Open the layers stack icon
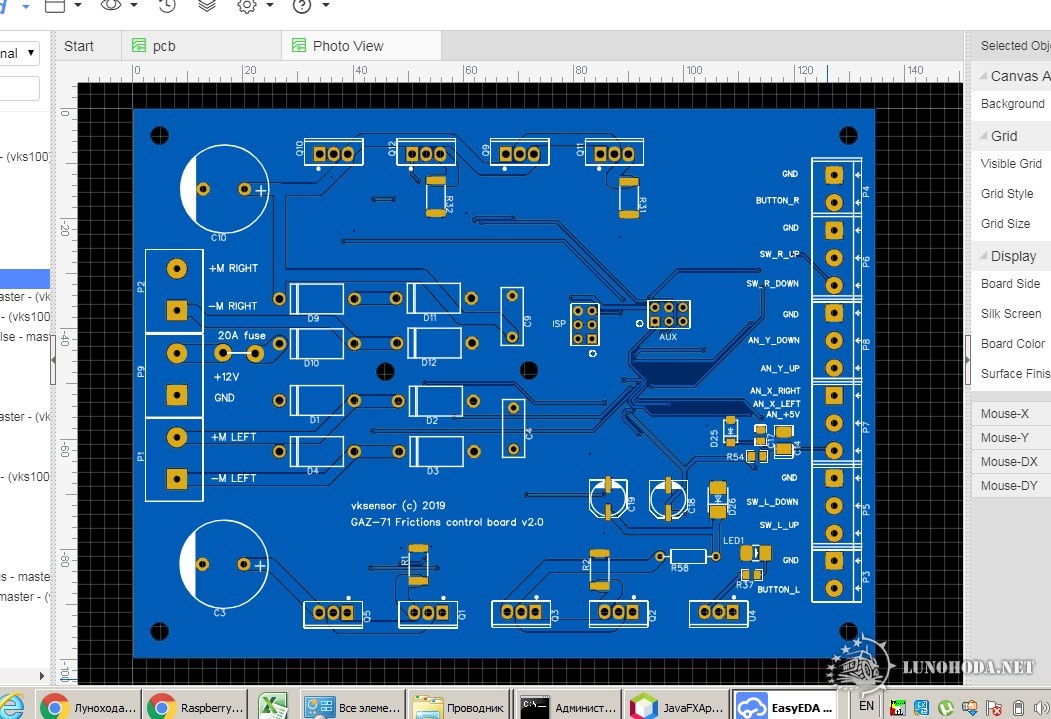This screenshot has width=1051, height=719. tap(207, 6)
